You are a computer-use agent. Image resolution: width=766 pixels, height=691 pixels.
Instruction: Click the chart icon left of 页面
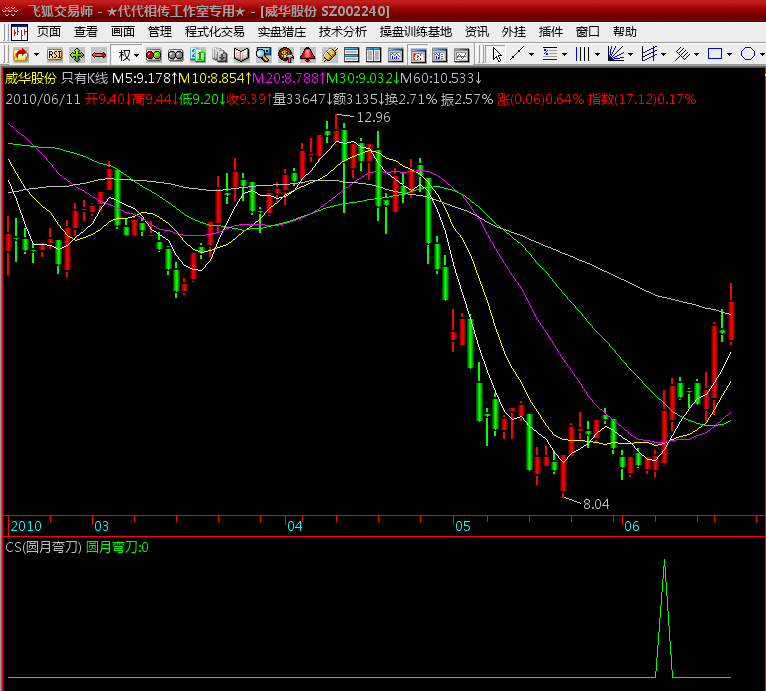coord(20,32)
